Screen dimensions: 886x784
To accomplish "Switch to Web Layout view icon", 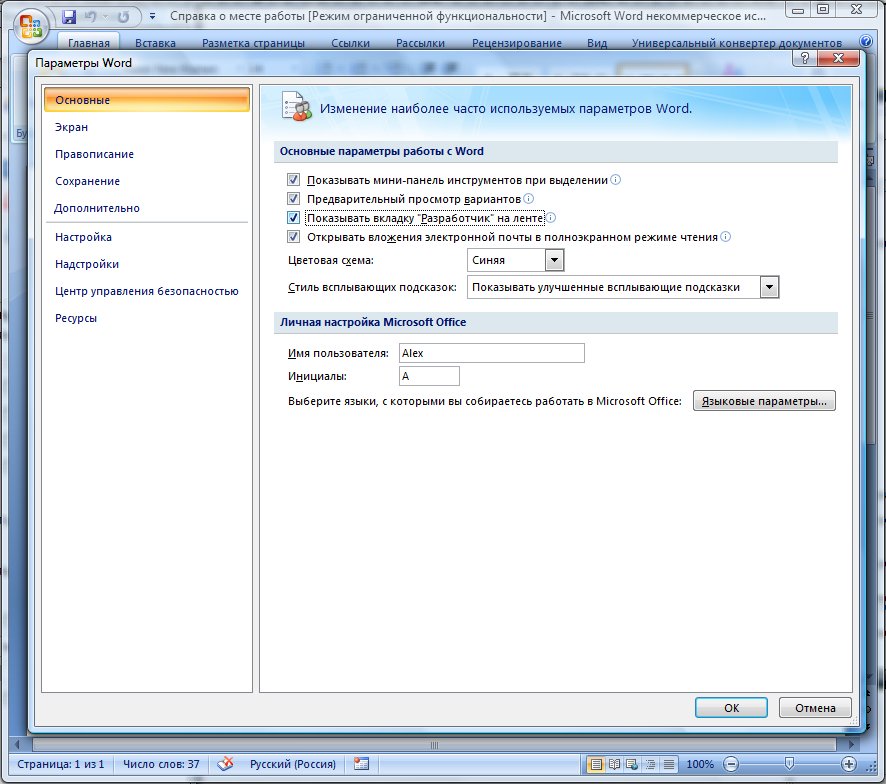I will pos(632,765).
